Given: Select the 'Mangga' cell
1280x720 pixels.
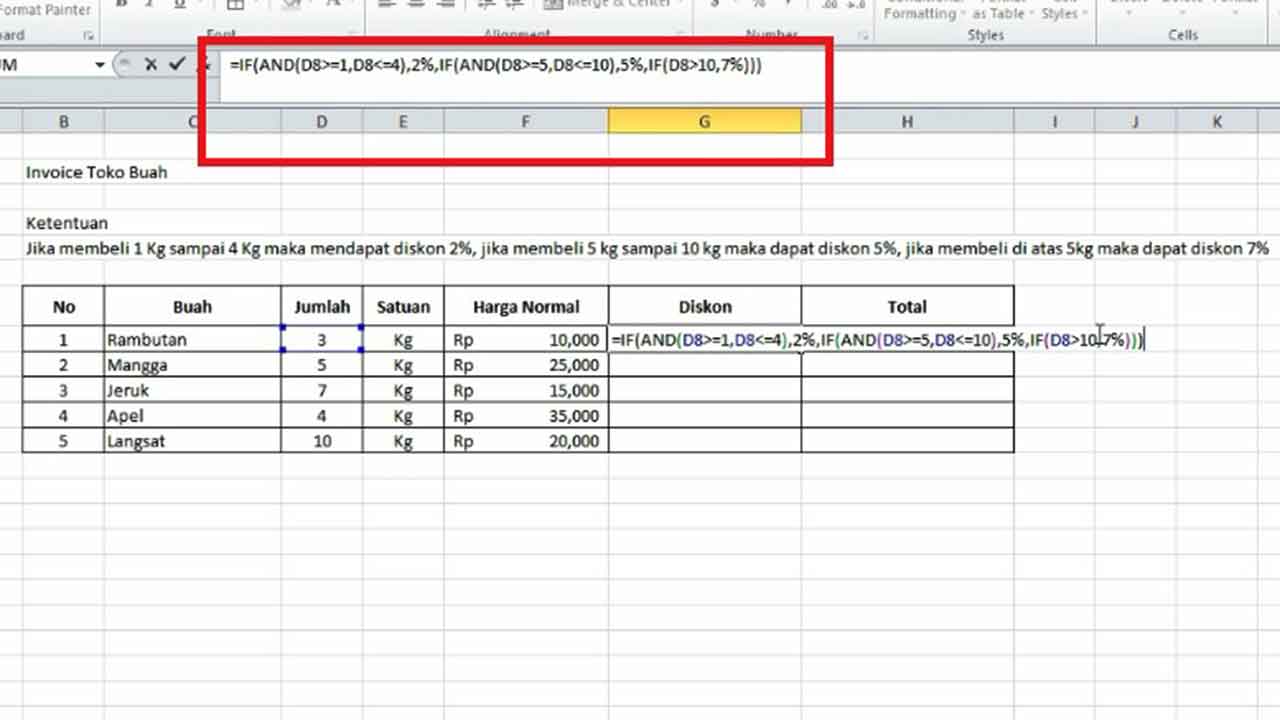Looking at the screenshot, I should (192, 365).
